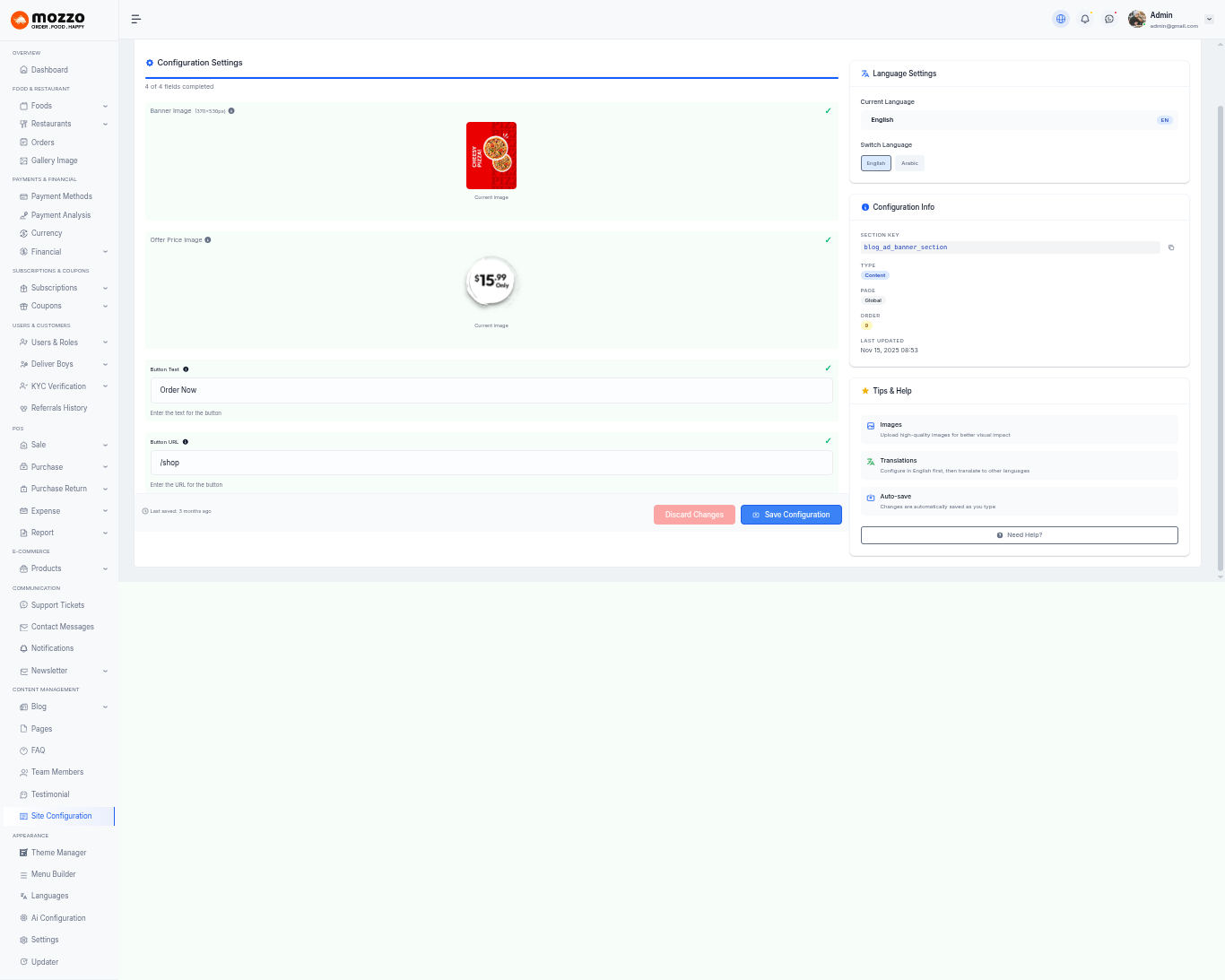Copy the section key with copy icon
The image size is (1225, 980).
[1171, 247]
